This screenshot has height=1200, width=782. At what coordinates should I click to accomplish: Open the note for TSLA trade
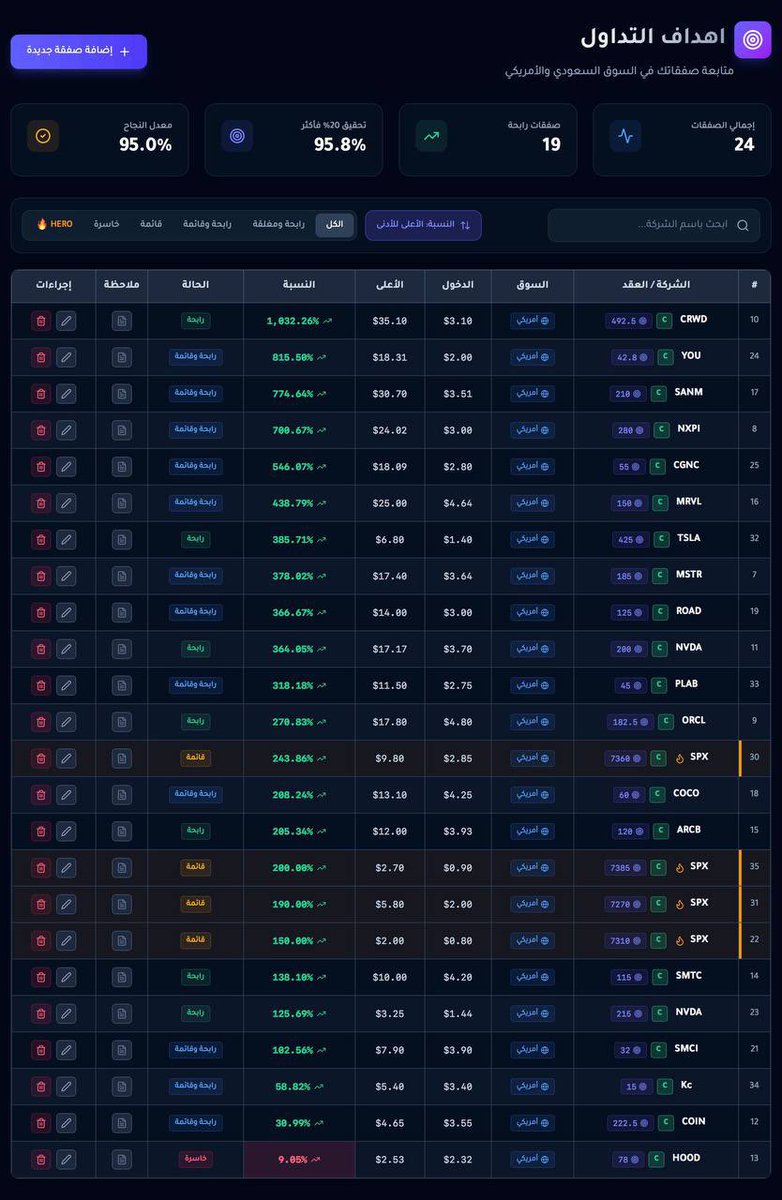[x=122, y=540]
